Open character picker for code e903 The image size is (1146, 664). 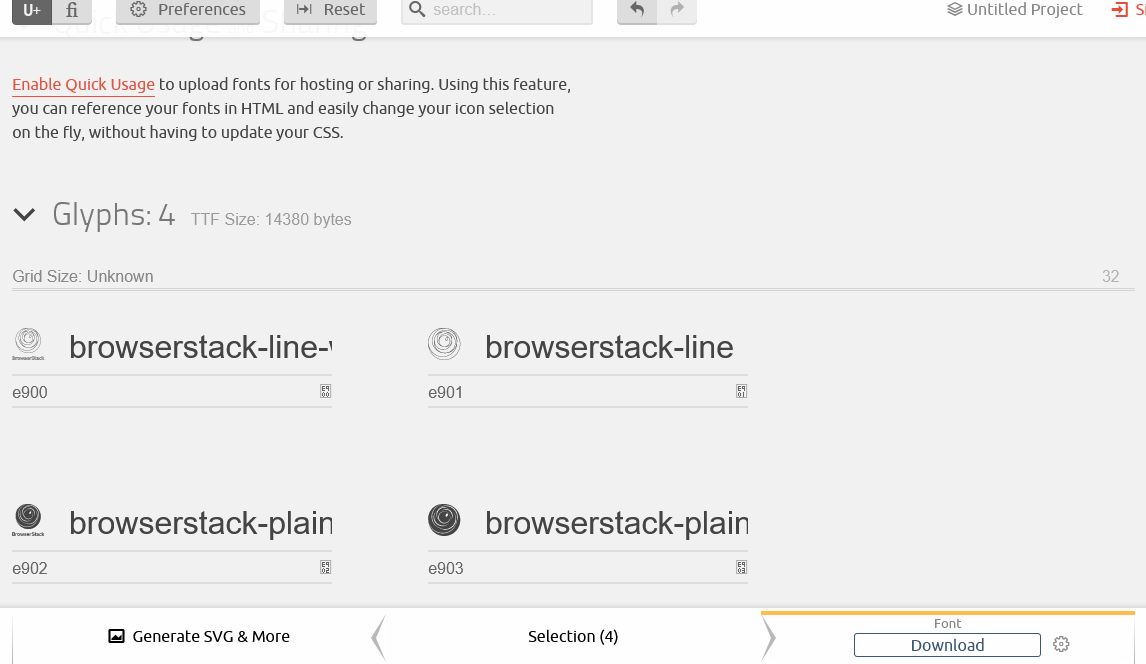pyautogui.click(x=741, y=568)
